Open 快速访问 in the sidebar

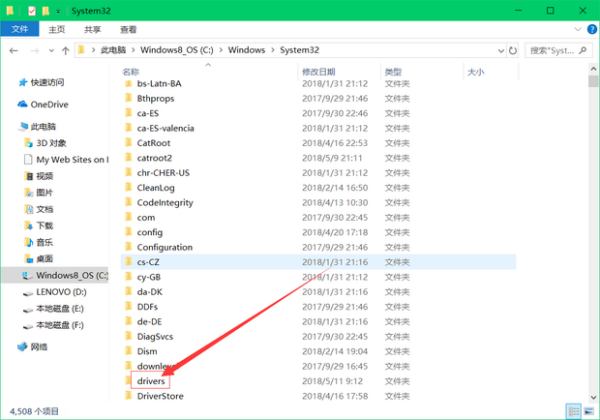point(46,83)
